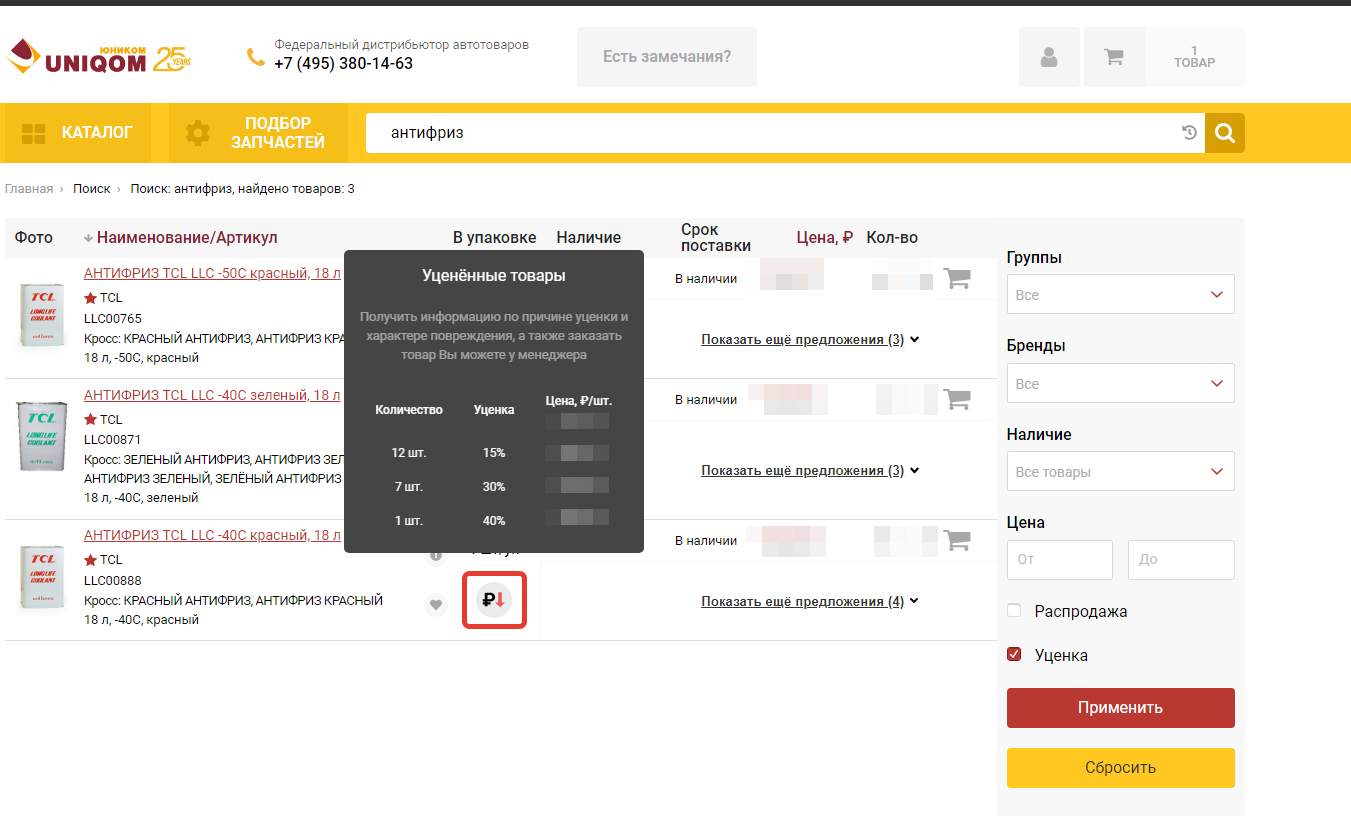Open the Группы dropdown
The height and width of the screenshot is (830, 1351).
1120,295
